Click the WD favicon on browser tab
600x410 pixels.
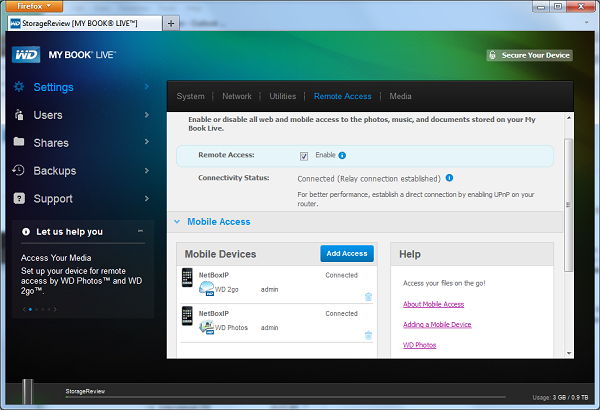[x=15, y=23]
